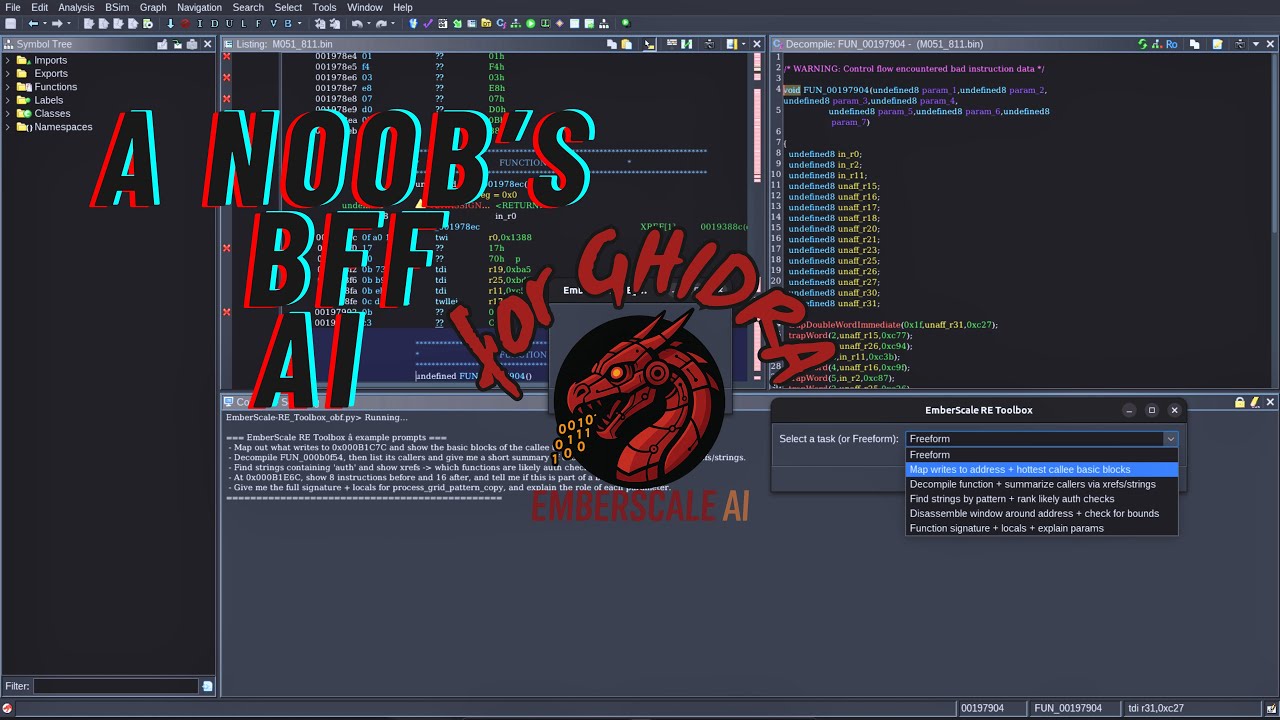Open the back-arrow history dropdown
The width and height of the screenshot is (1280, 720).
click(45, 23)
